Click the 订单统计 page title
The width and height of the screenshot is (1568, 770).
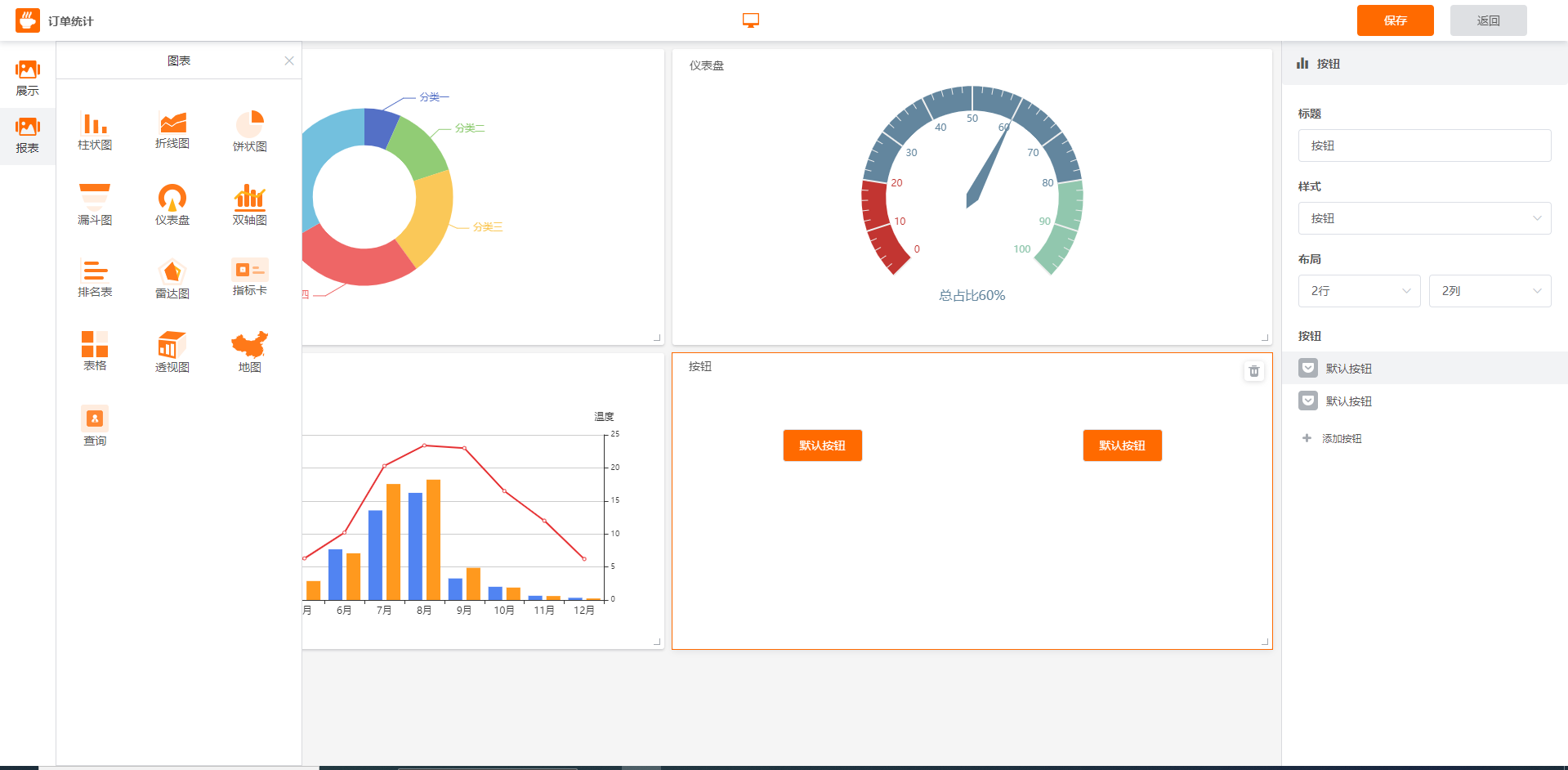(70, 21)
